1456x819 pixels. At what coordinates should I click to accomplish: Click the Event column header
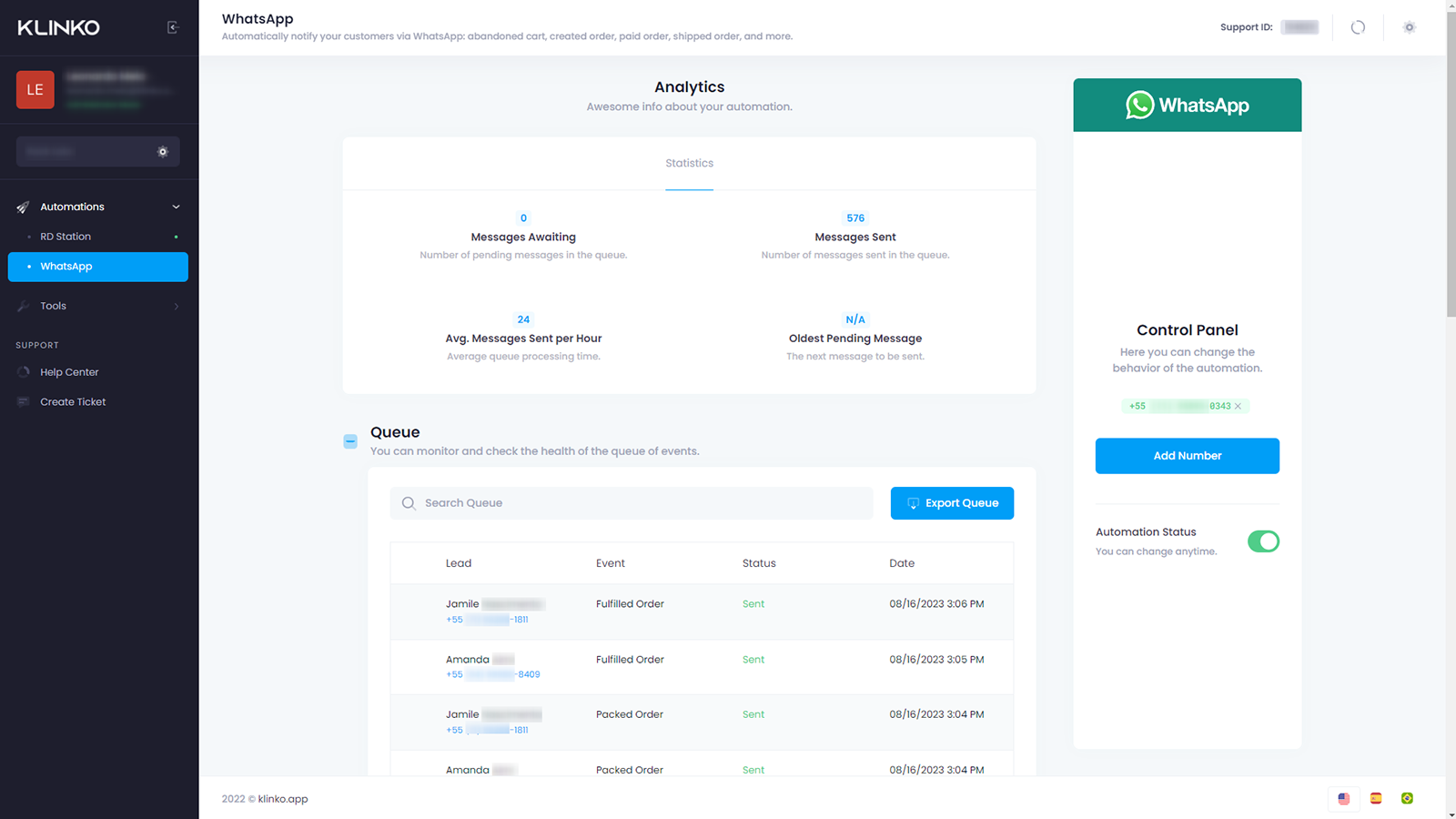(611, 563)
